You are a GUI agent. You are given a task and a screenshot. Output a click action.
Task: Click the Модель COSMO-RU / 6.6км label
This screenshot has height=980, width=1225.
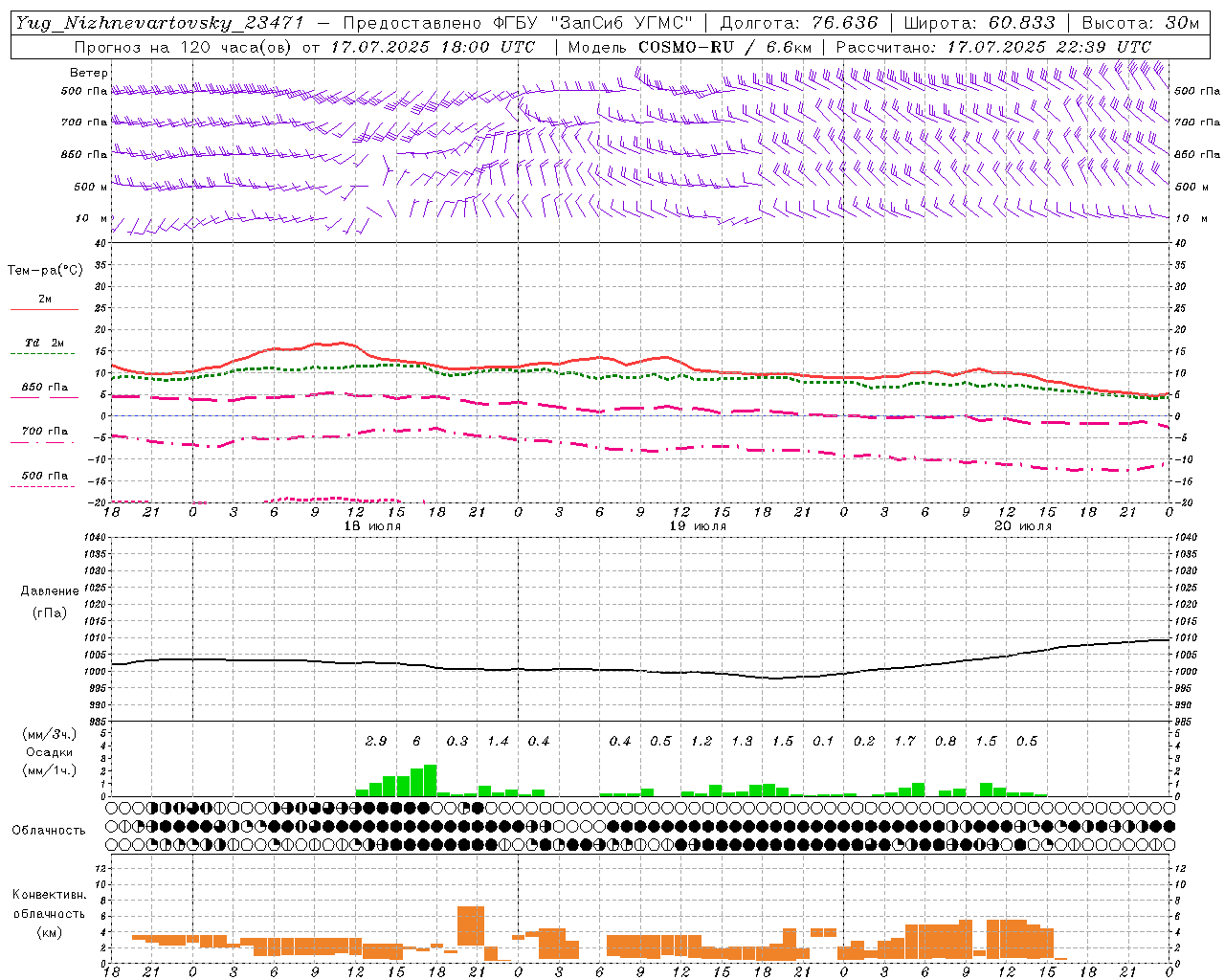(x=690, y=47)
